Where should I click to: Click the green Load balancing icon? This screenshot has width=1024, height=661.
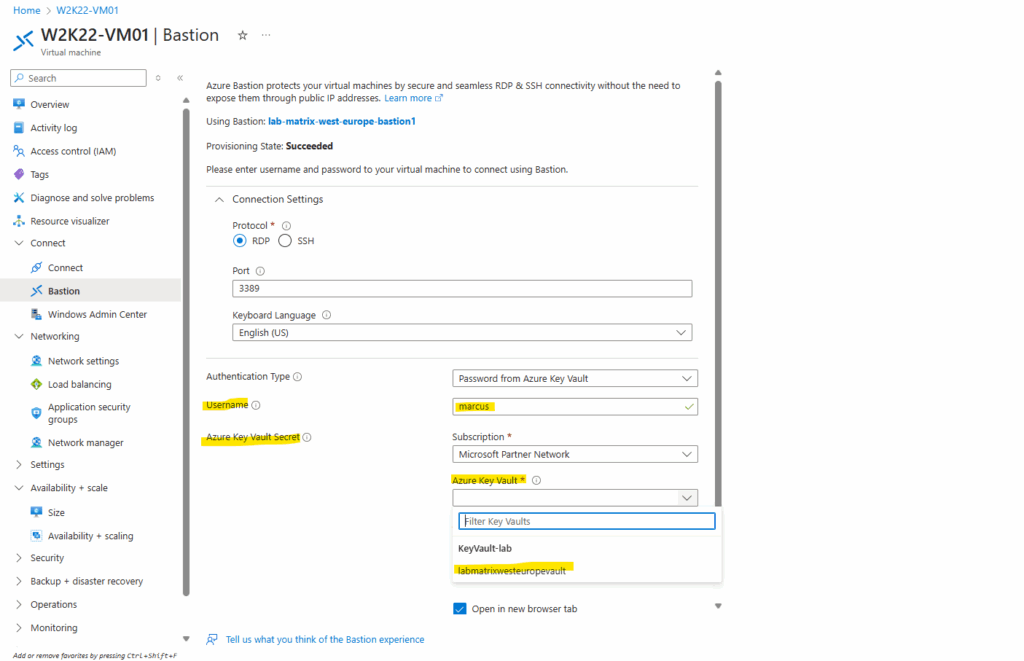(x=37, y=384)
